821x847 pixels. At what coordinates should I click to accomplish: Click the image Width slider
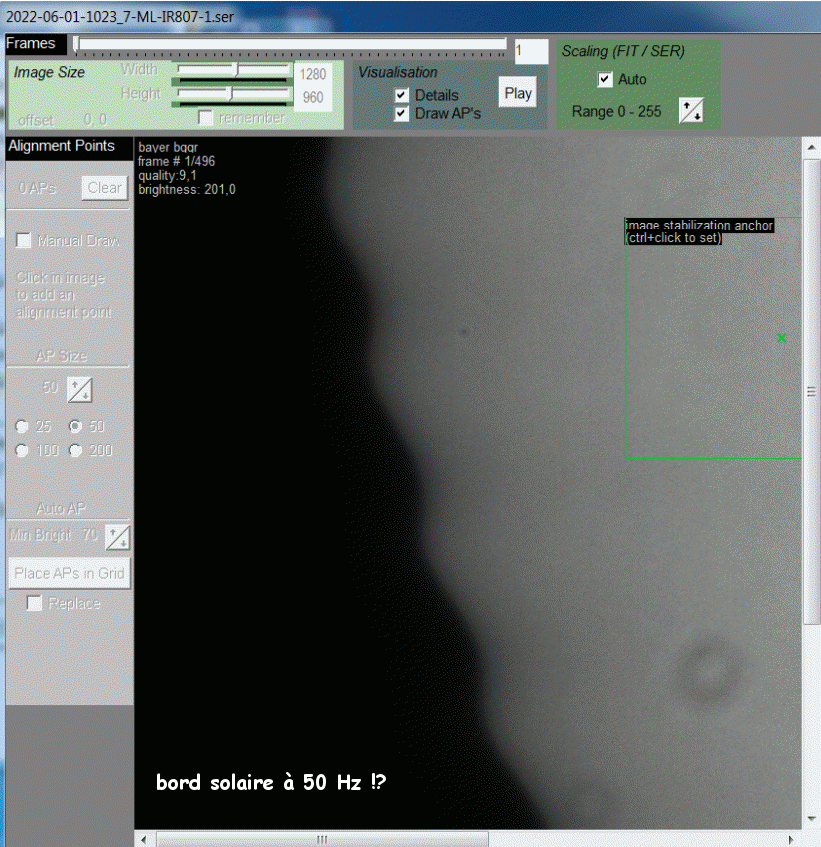click(232, 70)
